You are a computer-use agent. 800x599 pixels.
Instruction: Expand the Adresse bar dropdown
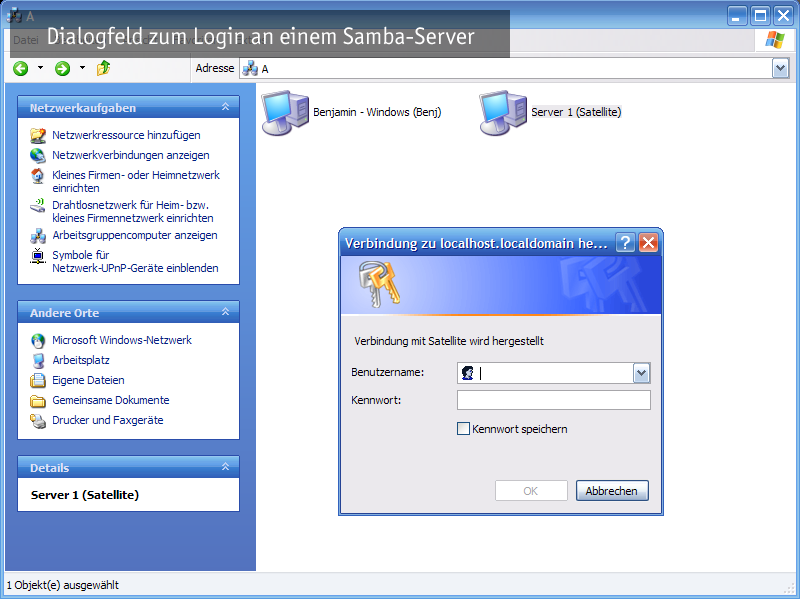pos(780,68)
